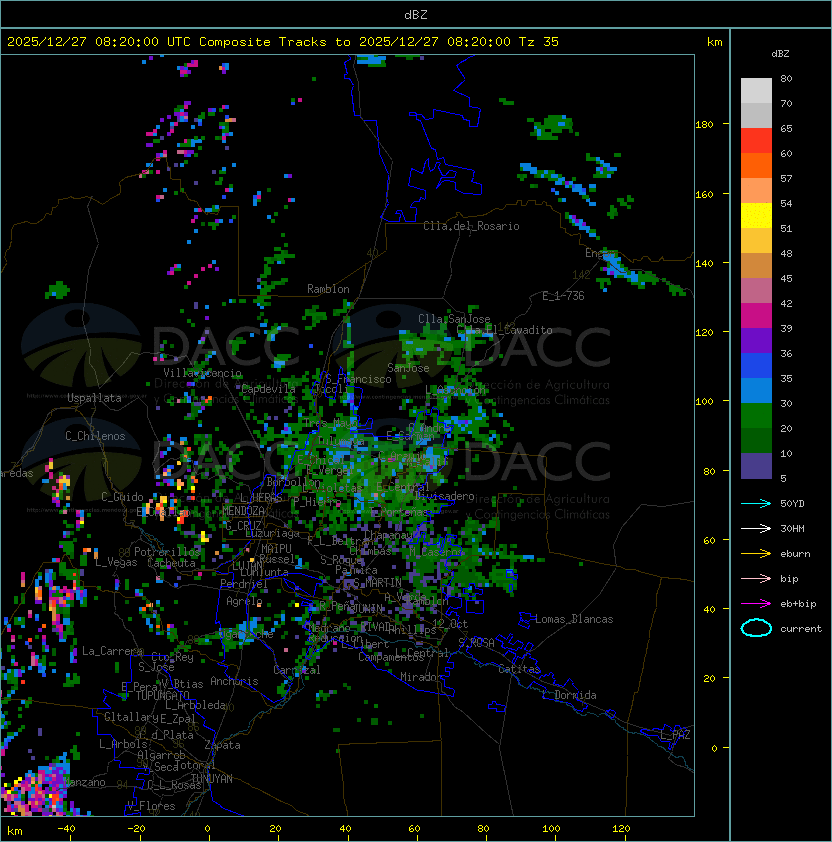Click the Capdevila label on map
Screen dimensions: 832x842
tap(269, 389)
